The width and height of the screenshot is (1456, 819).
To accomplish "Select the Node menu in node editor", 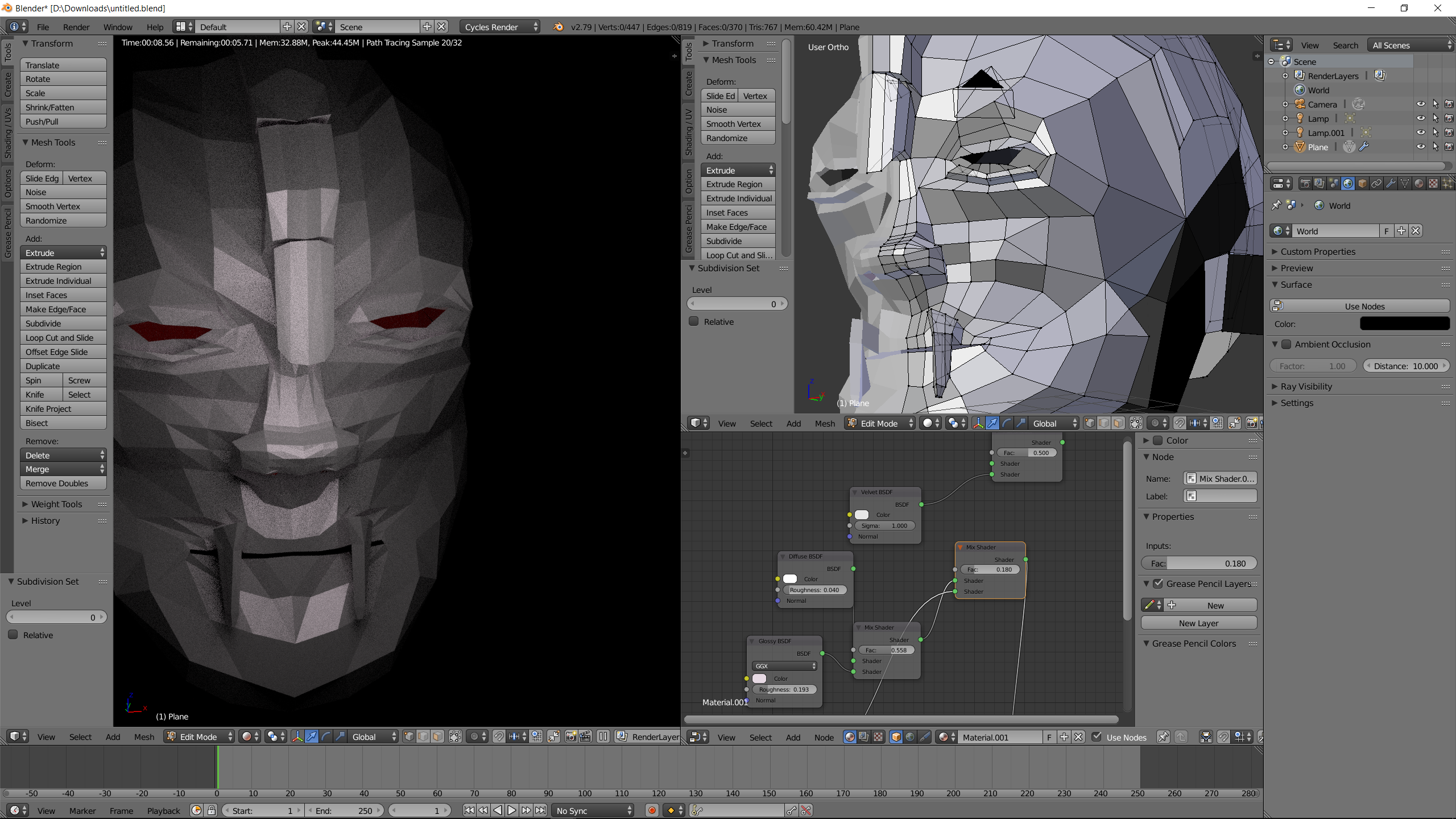I will (x=824, y=737).
